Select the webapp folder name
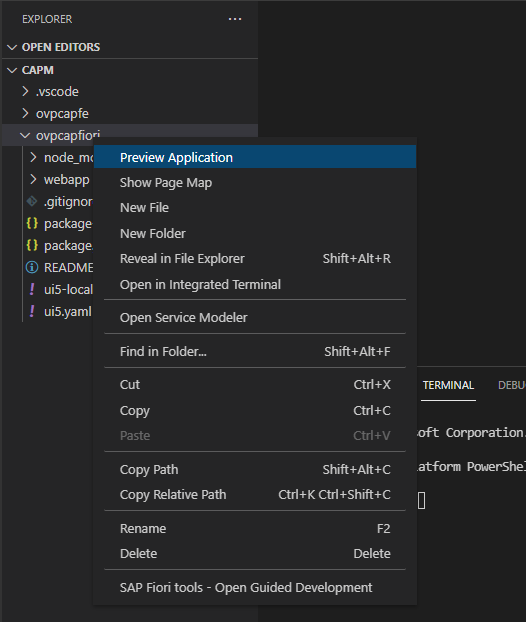The image size is (526, 622). pyautogui.click(x=67, y=180)
